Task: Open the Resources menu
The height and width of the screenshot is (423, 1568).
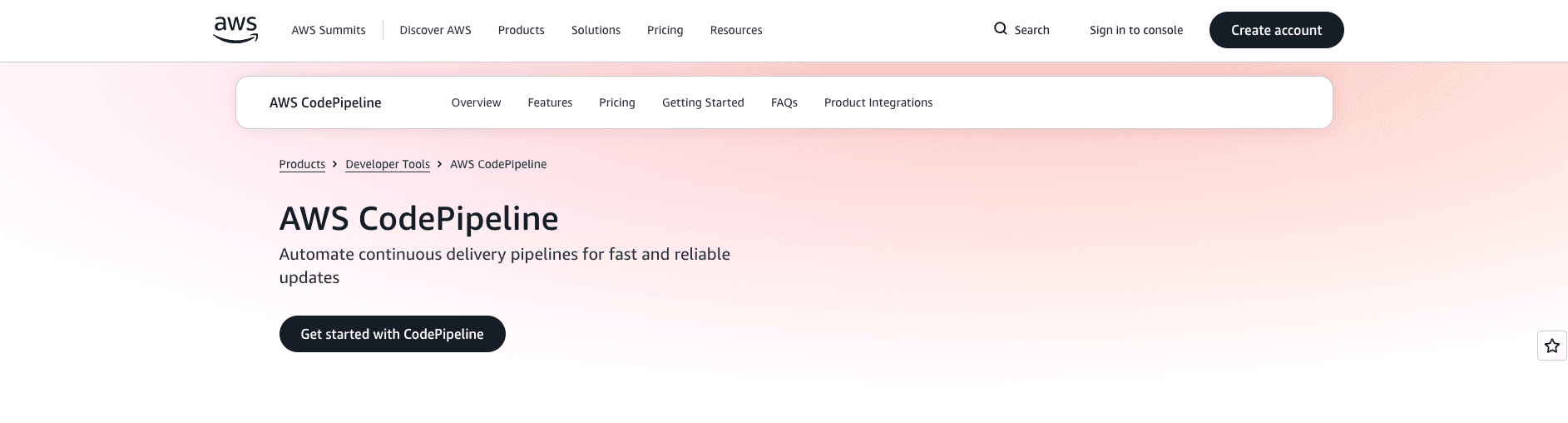Action: [736, 30]
